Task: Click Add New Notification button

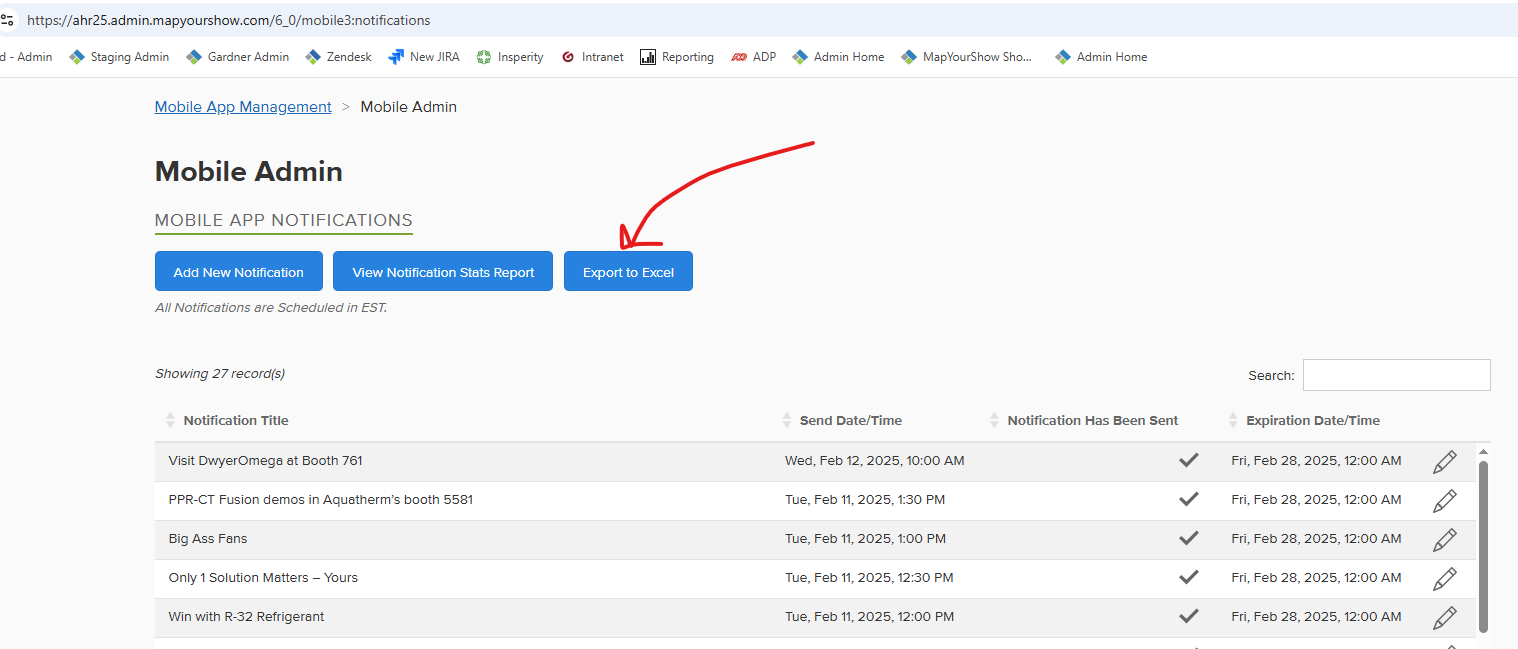Action: tap(239, 271)
